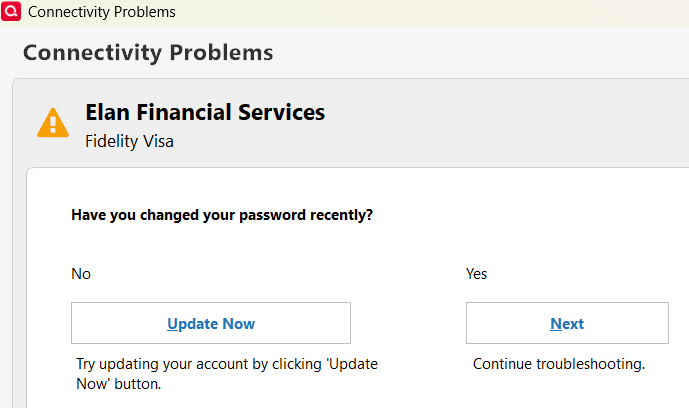Screen dimensions: 689x408
Task: Click the 'No' answer label
Action: coord(81,273)
